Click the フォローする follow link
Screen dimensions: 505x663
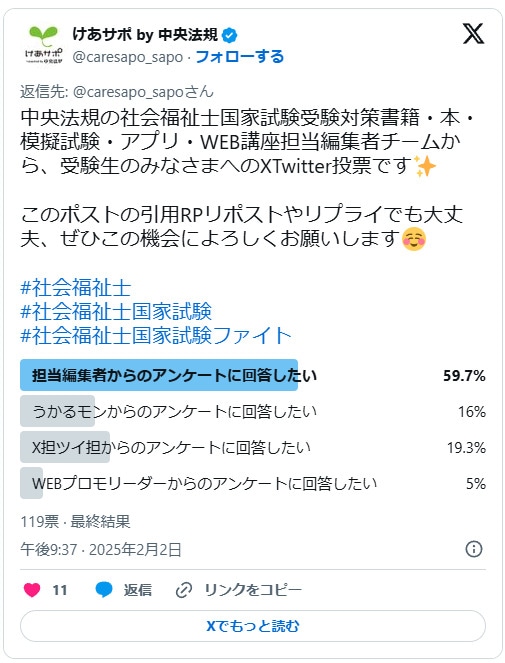tap(239, 57)
